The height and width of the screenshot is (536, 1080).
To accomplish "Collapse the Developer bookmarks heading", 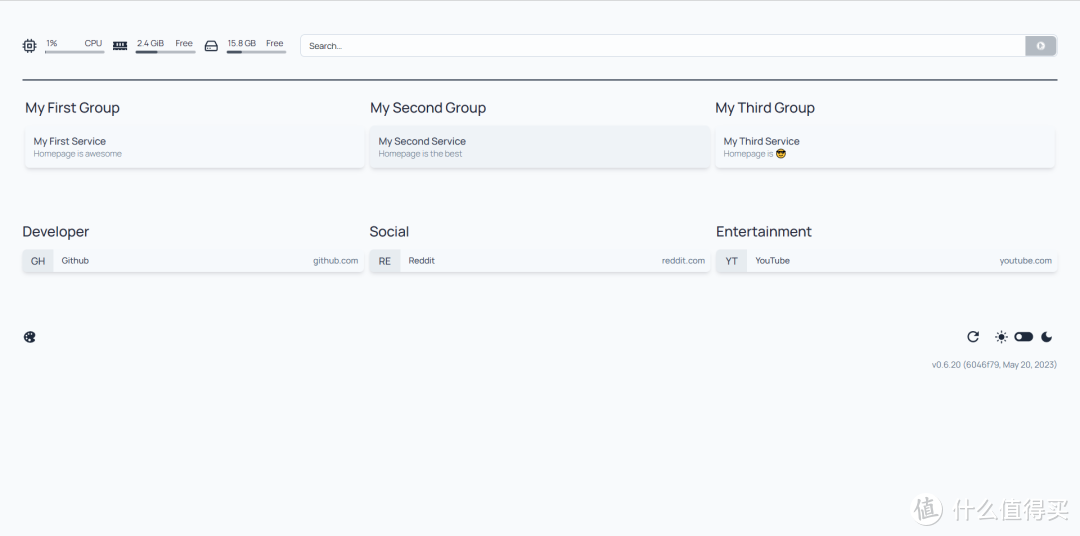I will (56, 232).
